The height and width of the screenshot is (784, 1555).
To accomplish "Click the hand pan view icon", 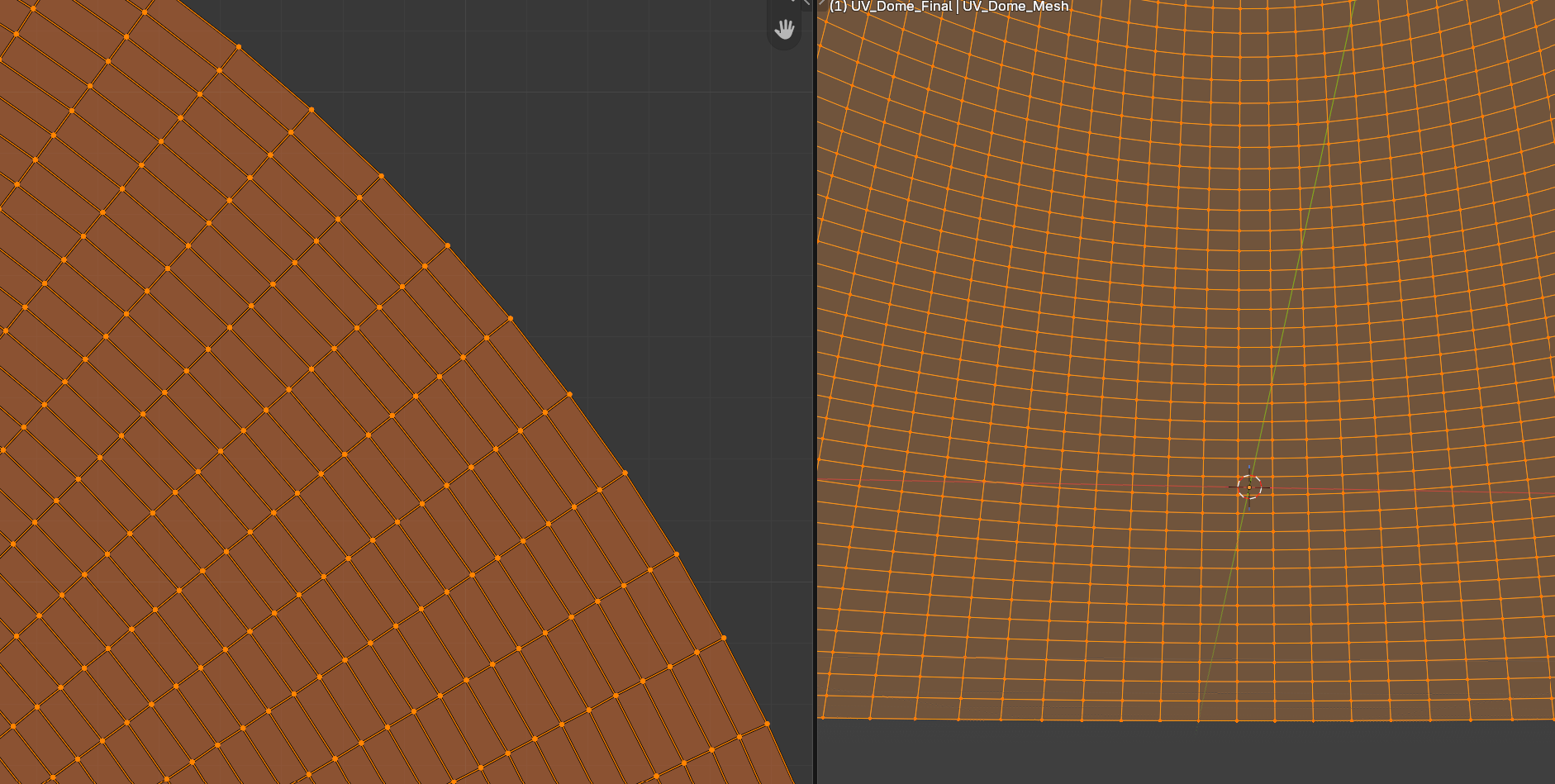I will pyautogui.click(x=784, y=31).
